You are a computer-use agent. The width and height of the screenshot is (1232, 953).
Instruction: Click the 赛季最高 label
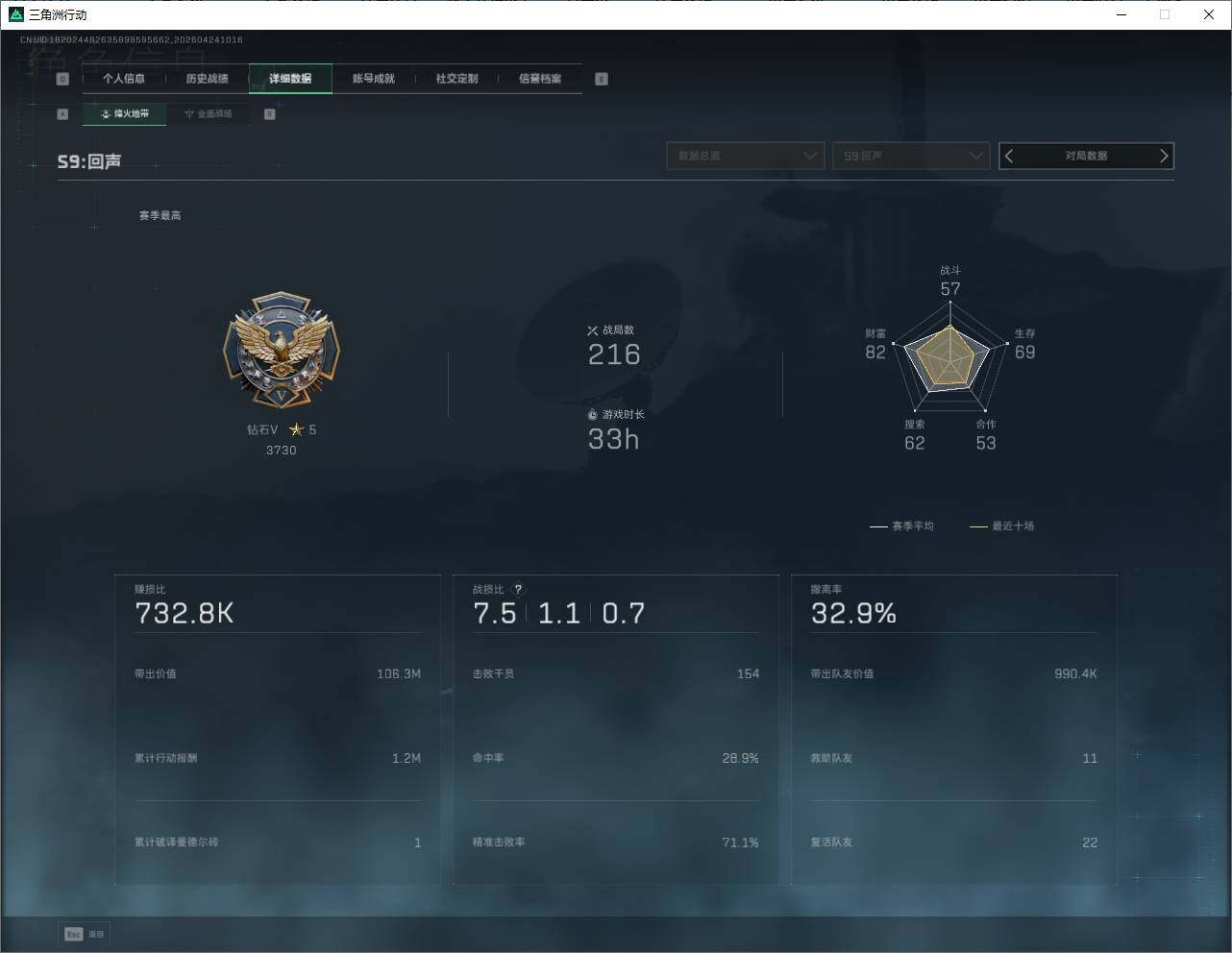pyautogui.click(x=160, y=216)
